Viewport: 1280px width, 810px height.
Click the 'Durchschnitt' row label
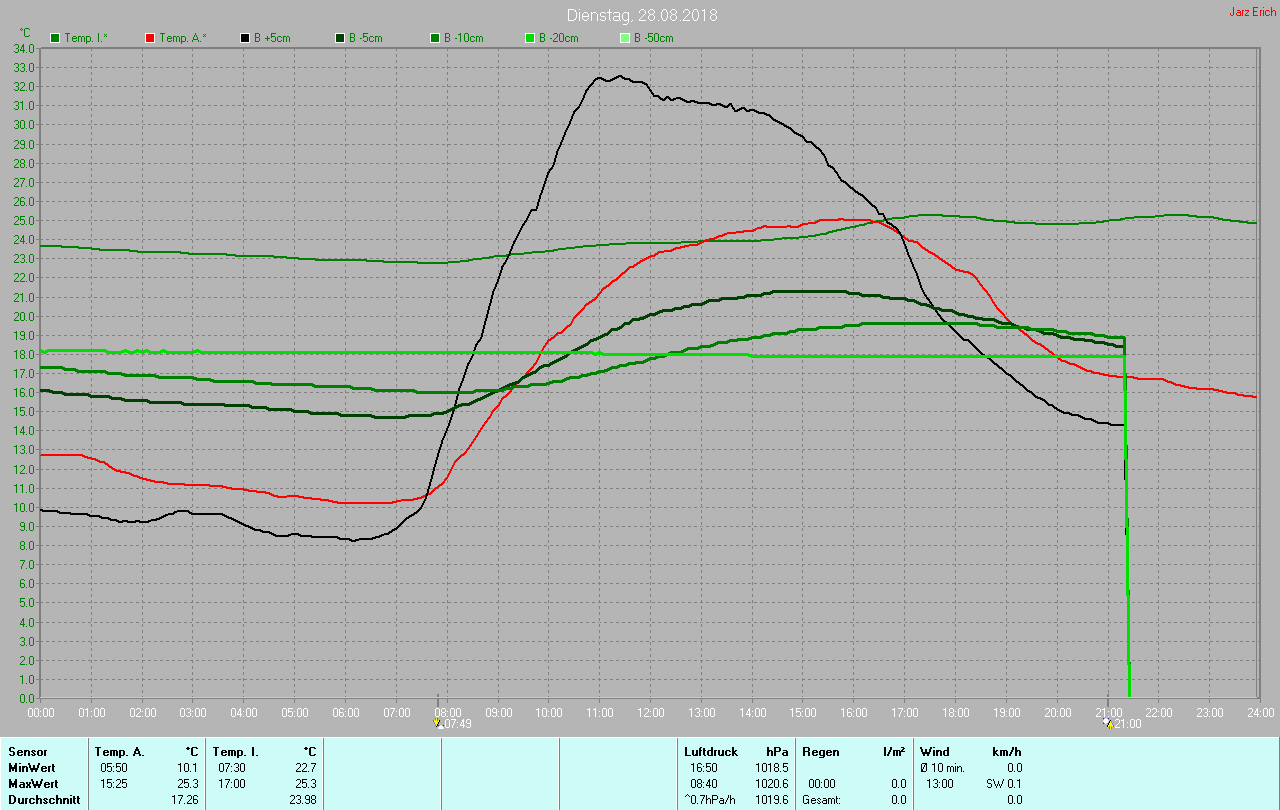(44, 799)
